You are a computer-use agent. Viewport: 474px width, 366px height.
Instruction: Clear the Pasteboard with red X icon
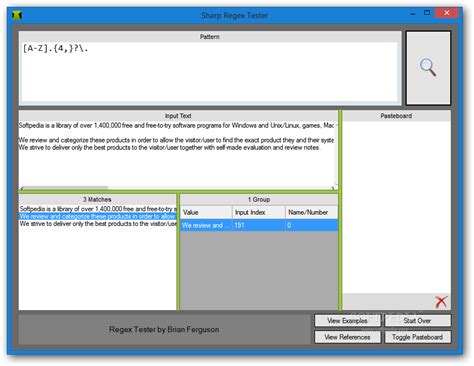[x=441, y=302]
